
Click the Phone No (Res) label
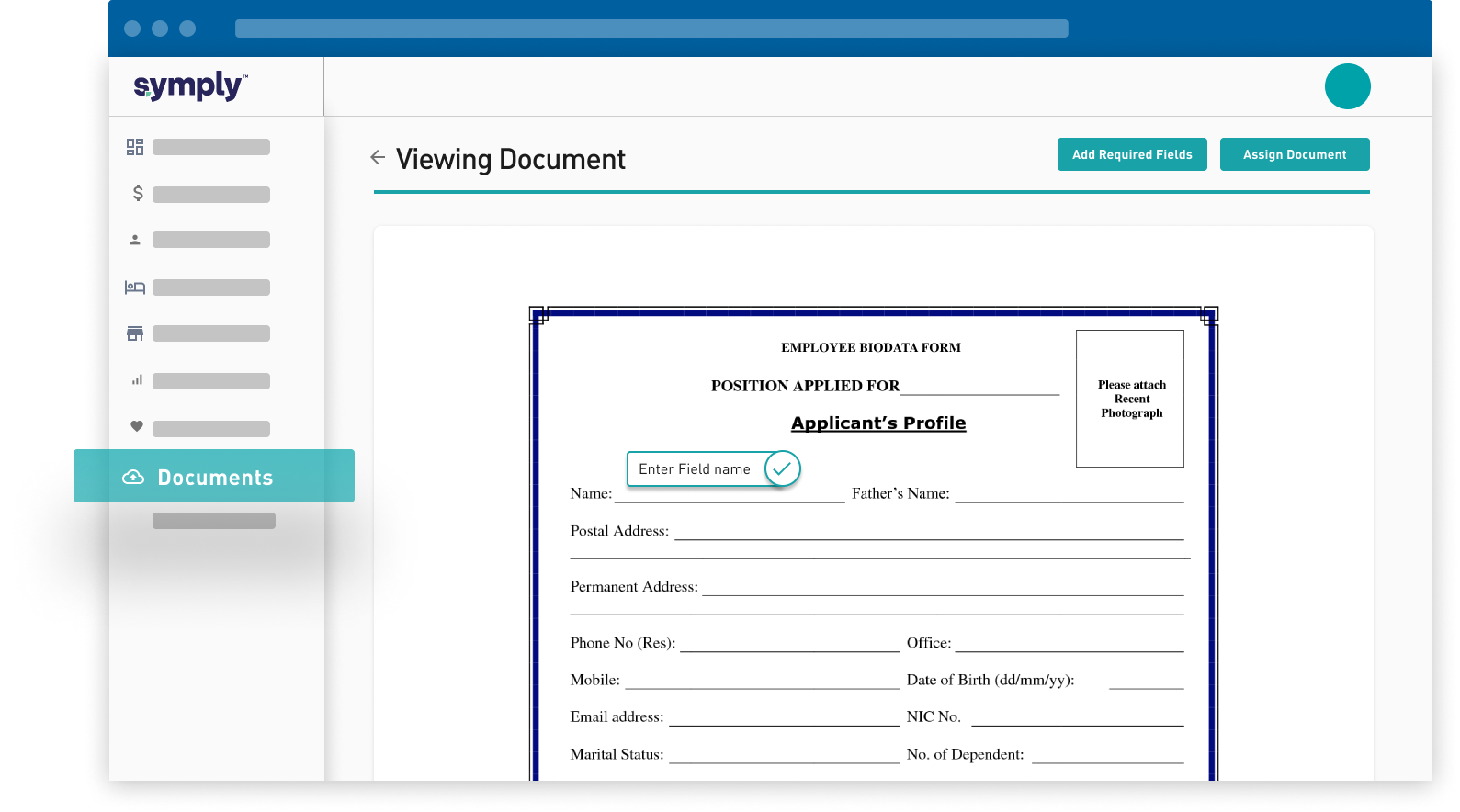623,643
